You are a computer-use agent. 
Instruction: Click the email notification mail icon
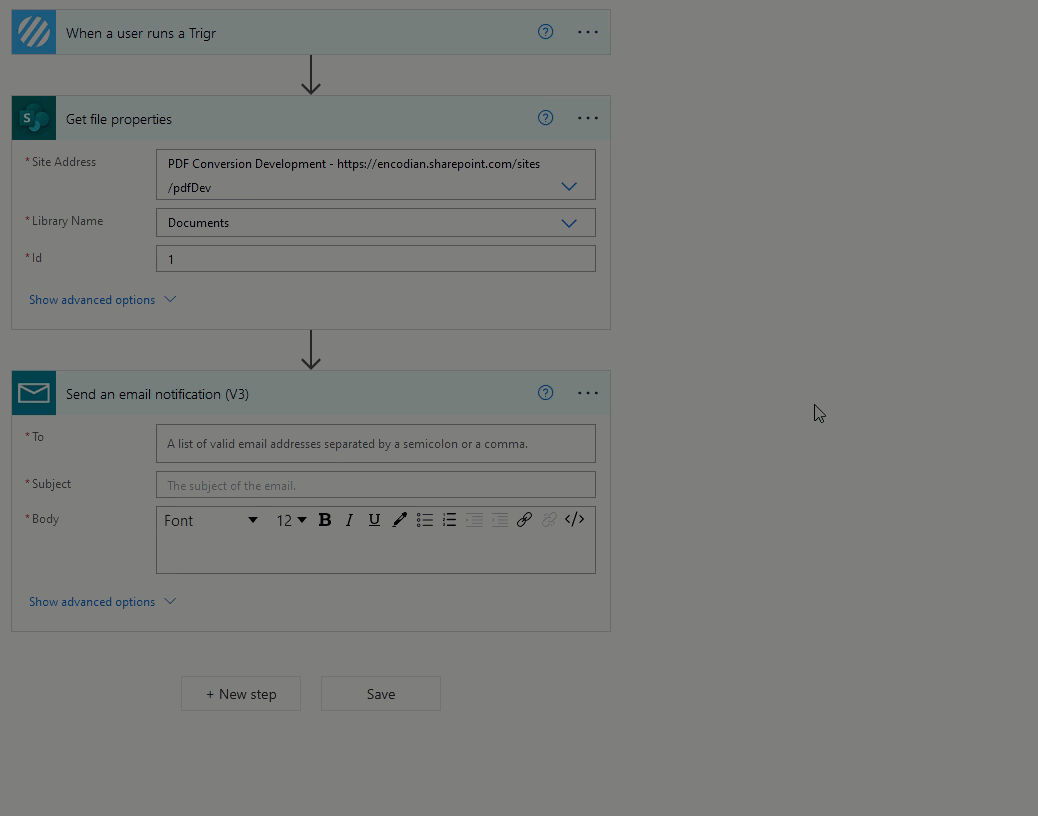click(34, 393)
